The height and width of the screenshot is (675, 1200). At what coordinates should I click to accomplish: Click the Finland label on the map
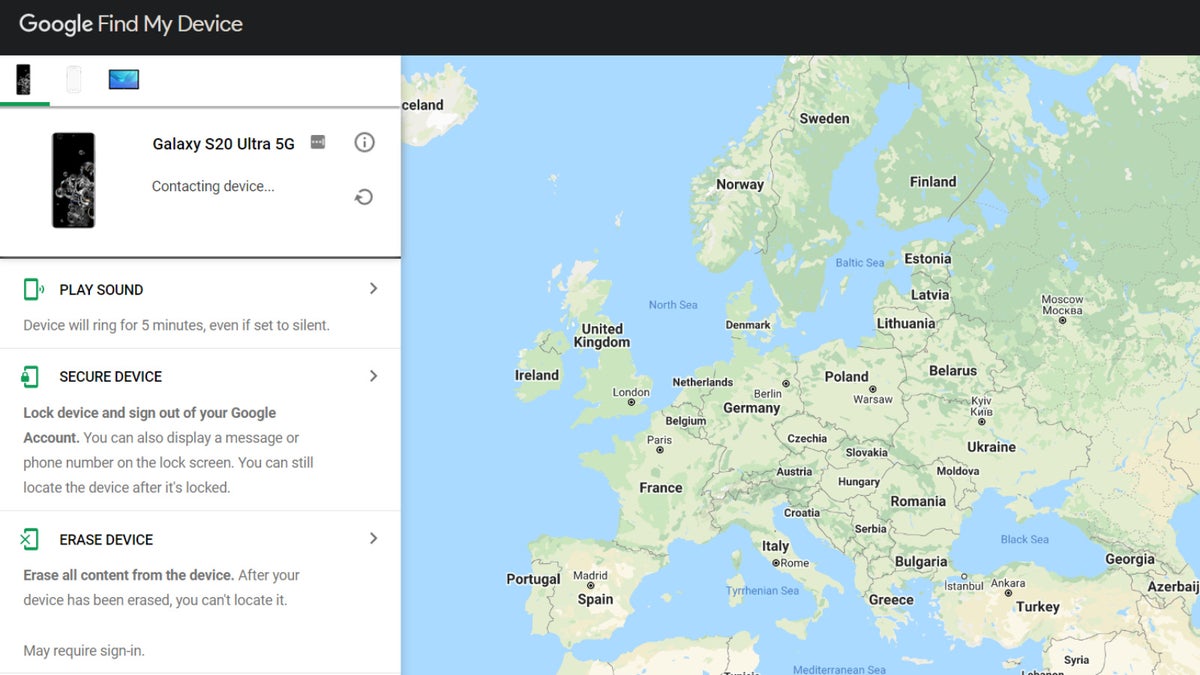pyautogui.click(x=933, y=182)
